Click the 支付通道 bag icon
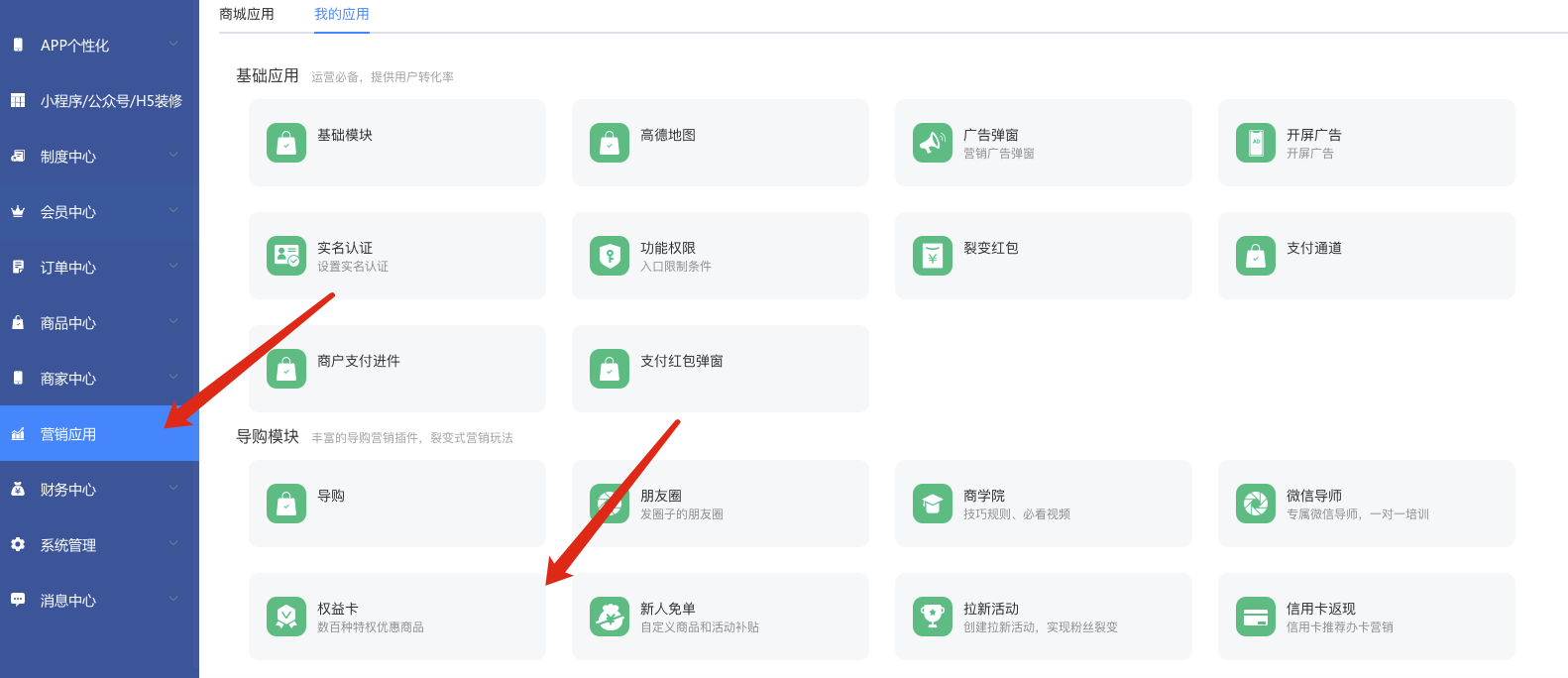Image resolution: width=1568 pixels, height=678 pixels. pyautogui.click(x=1256, y=256)
